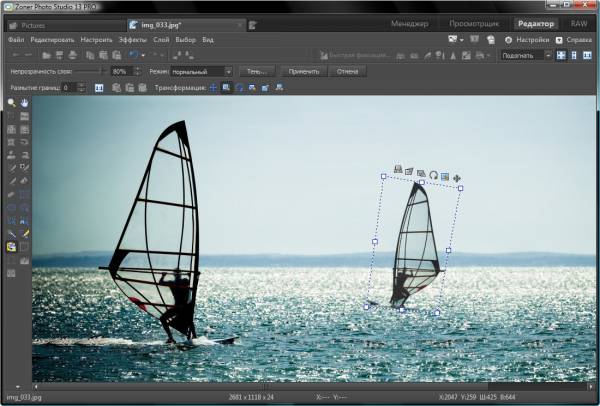
Task: Switch to the Просмотрщик tab
Action: (472, 23)
